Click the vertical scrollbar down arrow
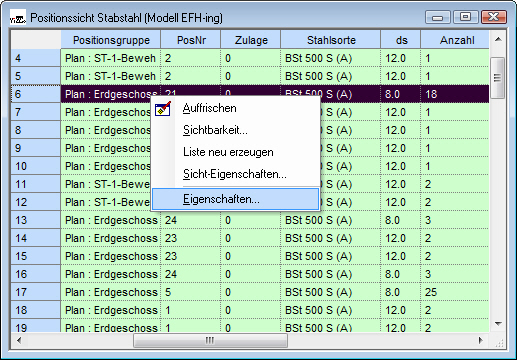This screenshot has width=517, height=360. (x=498, y=324)
